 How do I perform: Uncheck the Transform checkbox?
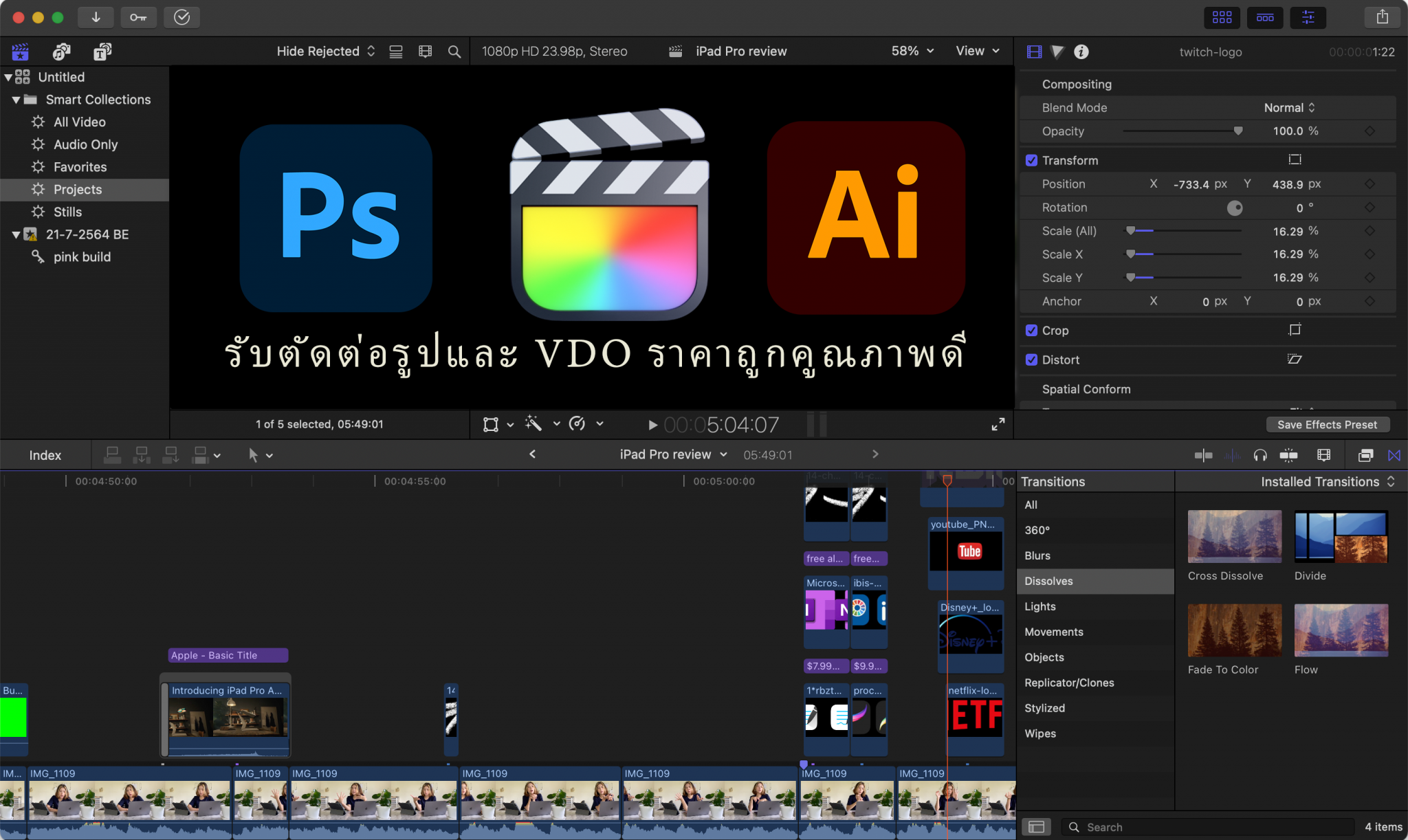click(1031, 160)
